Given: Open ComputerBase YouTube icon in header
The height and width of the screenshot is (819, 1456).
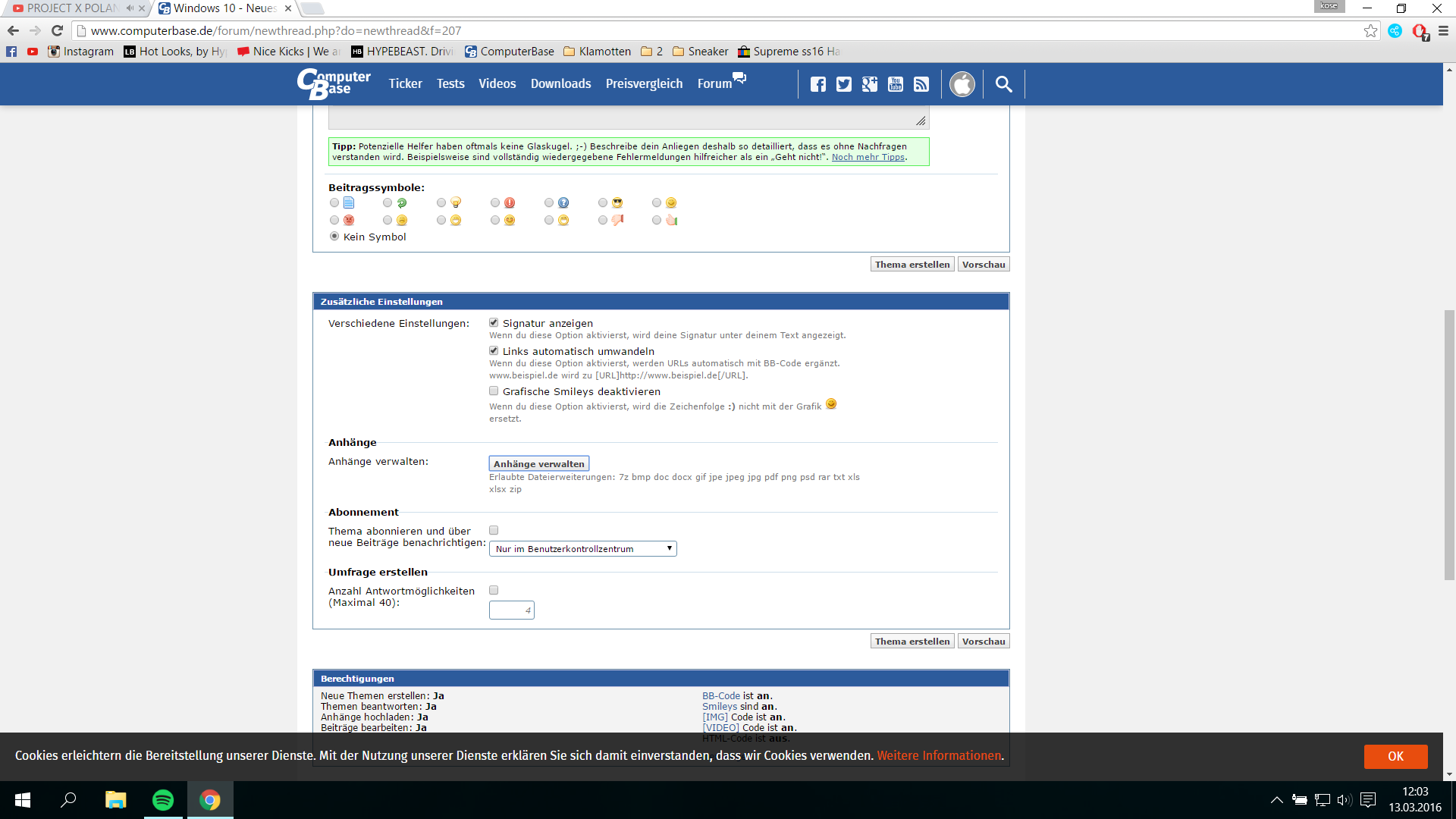Looking at the screenshot, I should [x=896, y=84].
